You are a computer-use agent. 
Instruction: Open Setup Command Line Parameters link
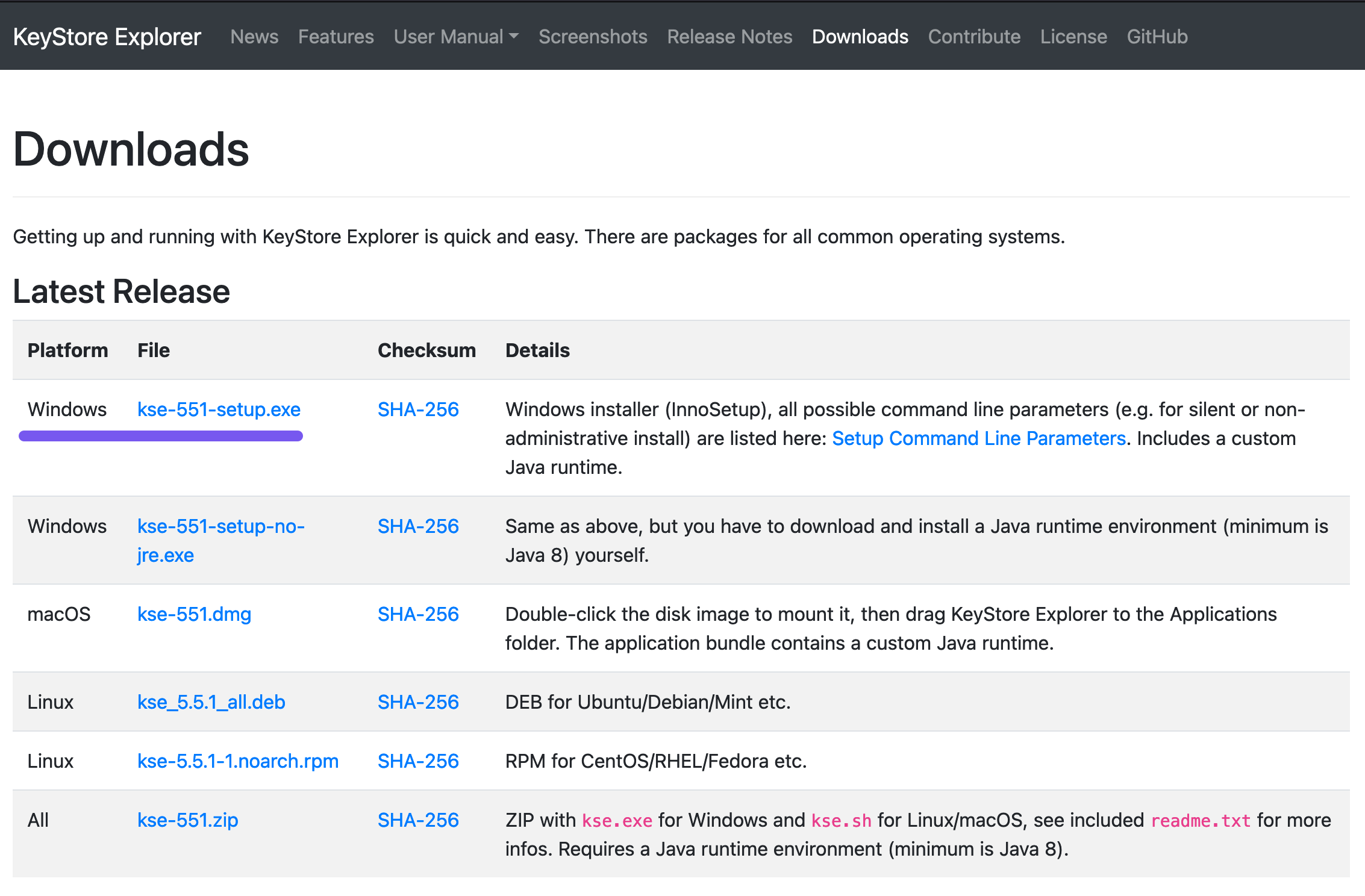click(978, 438)
